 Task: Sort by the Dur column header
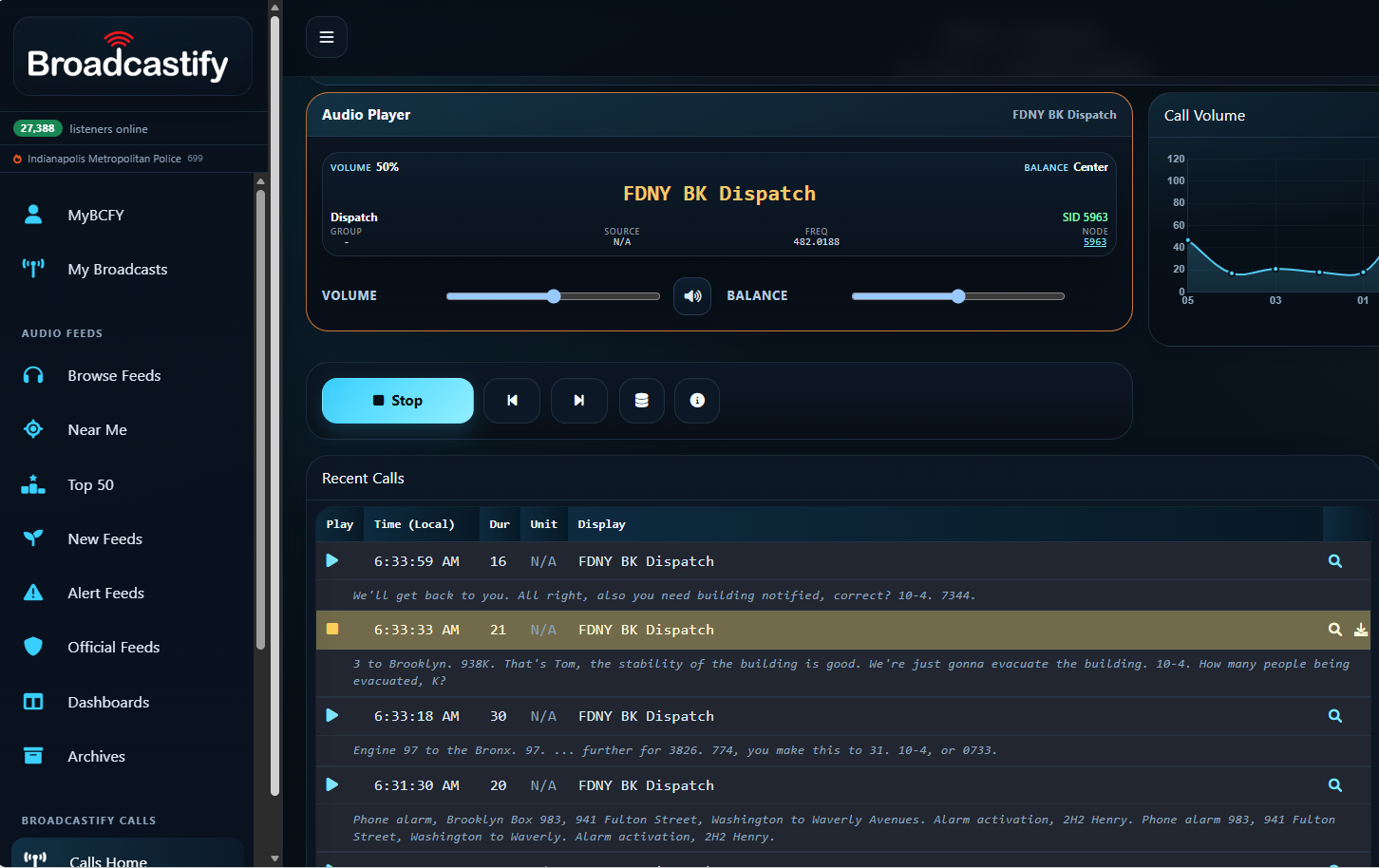500,524
